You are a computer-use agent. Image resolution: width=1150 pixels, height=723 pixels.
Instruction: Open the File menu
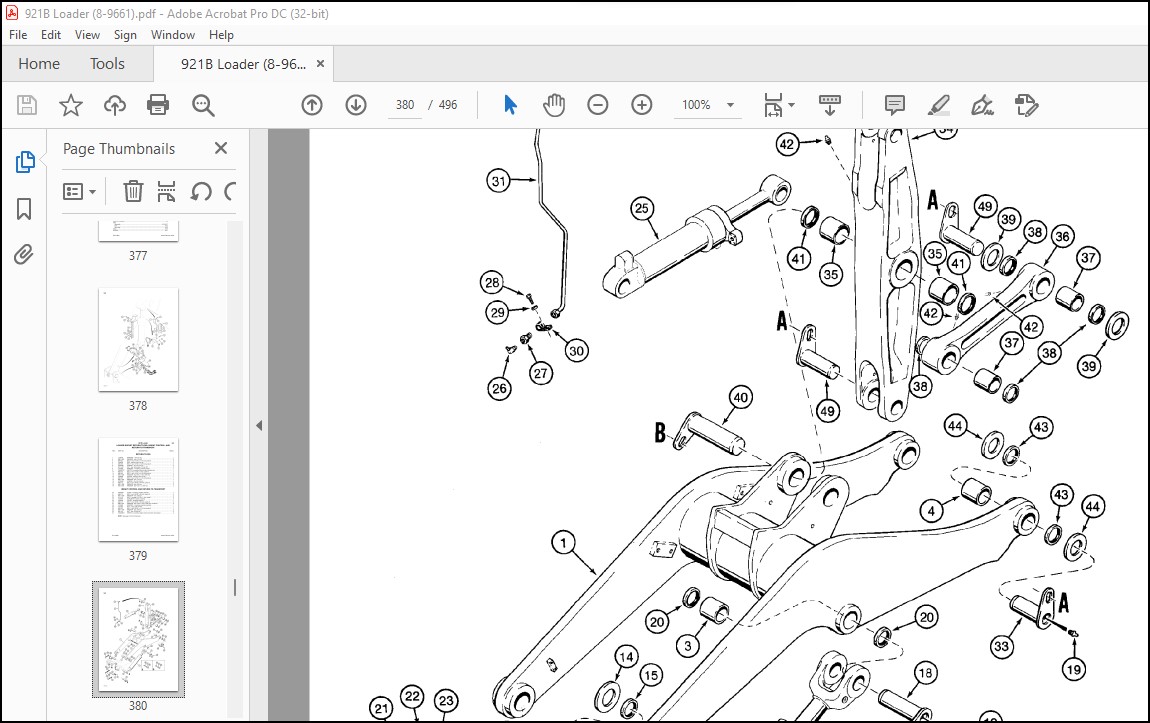[18, 34]
